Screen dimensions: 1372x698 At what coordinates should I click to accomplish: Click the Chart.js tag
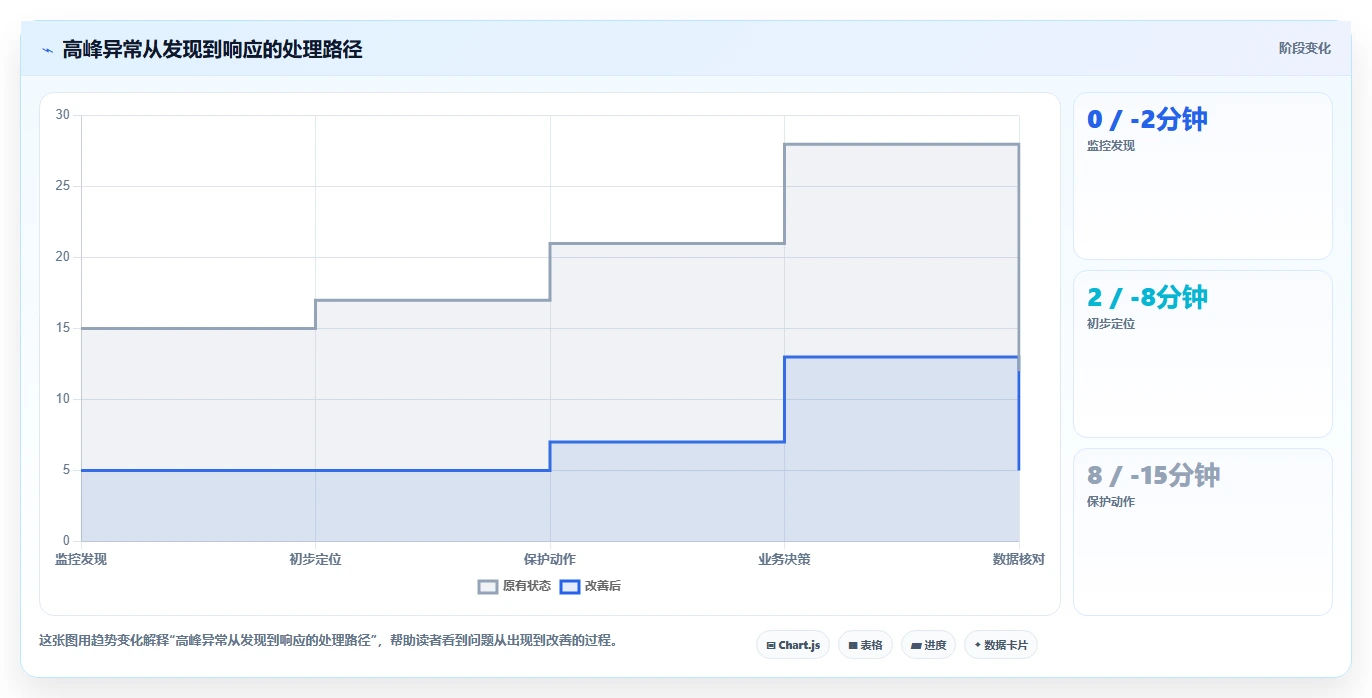[x=793, y=645]
